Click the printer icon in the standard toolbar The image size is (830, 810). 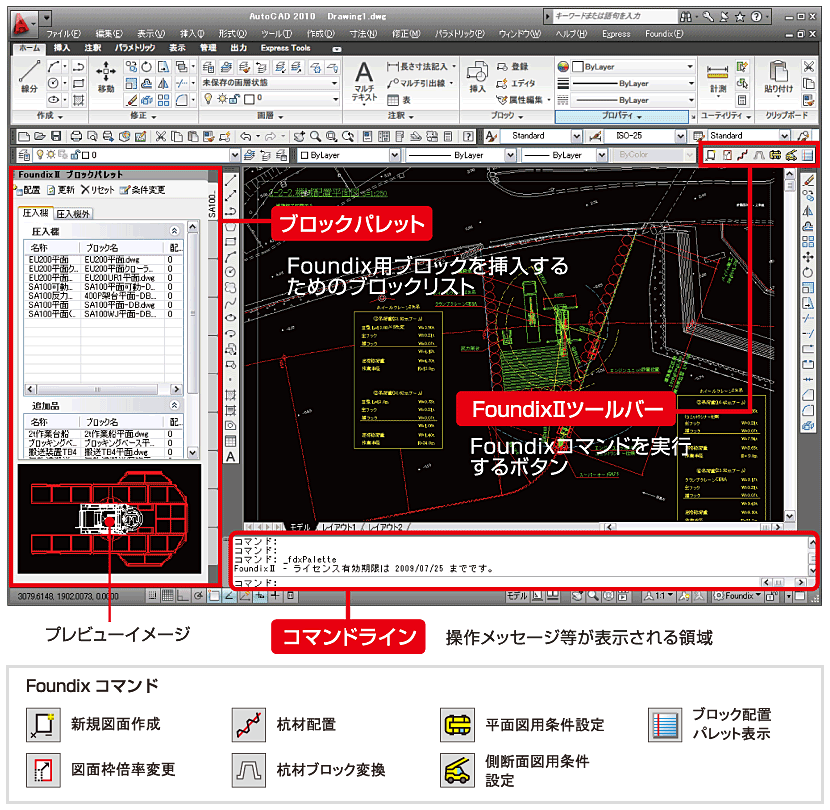click(76, 136)
